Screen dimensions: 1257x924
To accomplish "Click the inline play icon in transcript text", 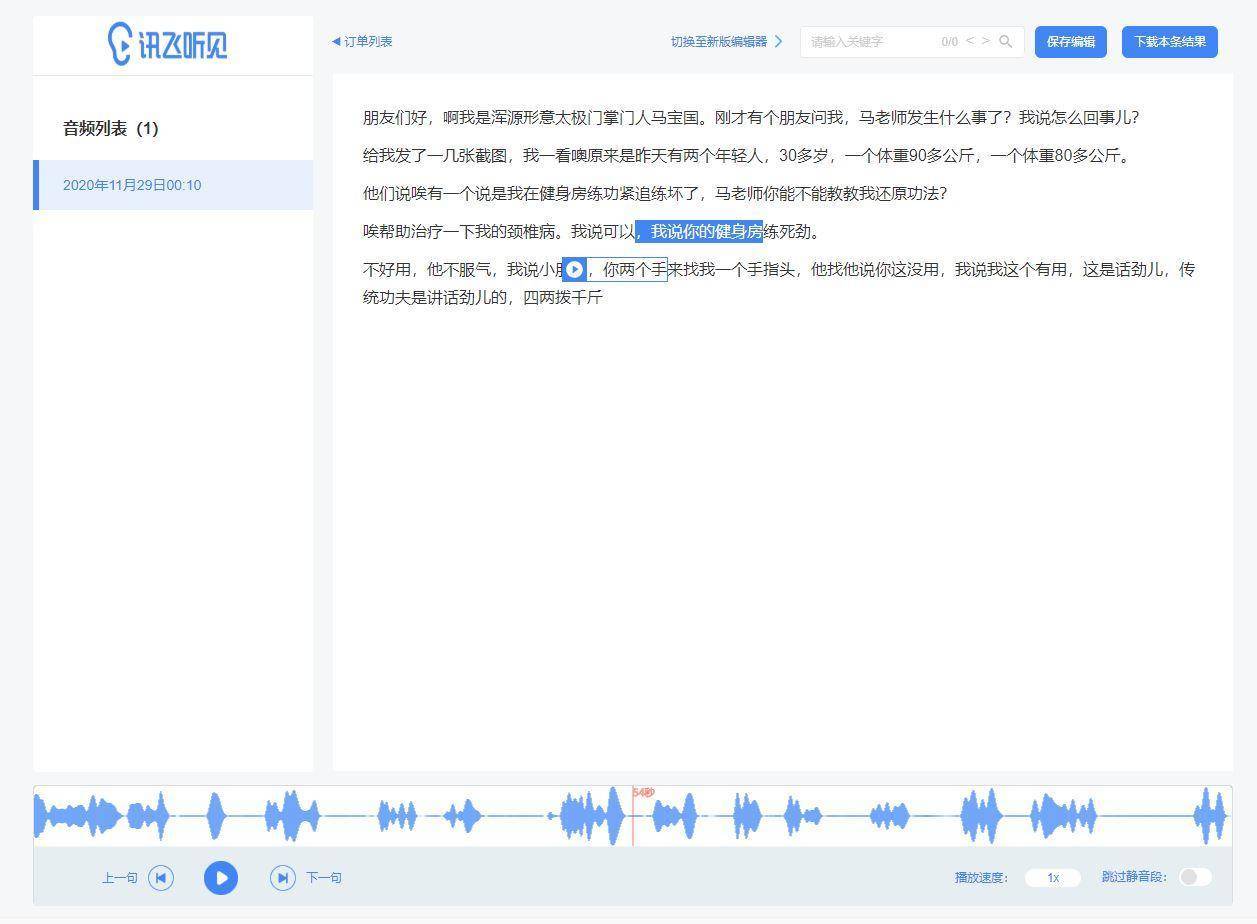I will coord(573,269).
